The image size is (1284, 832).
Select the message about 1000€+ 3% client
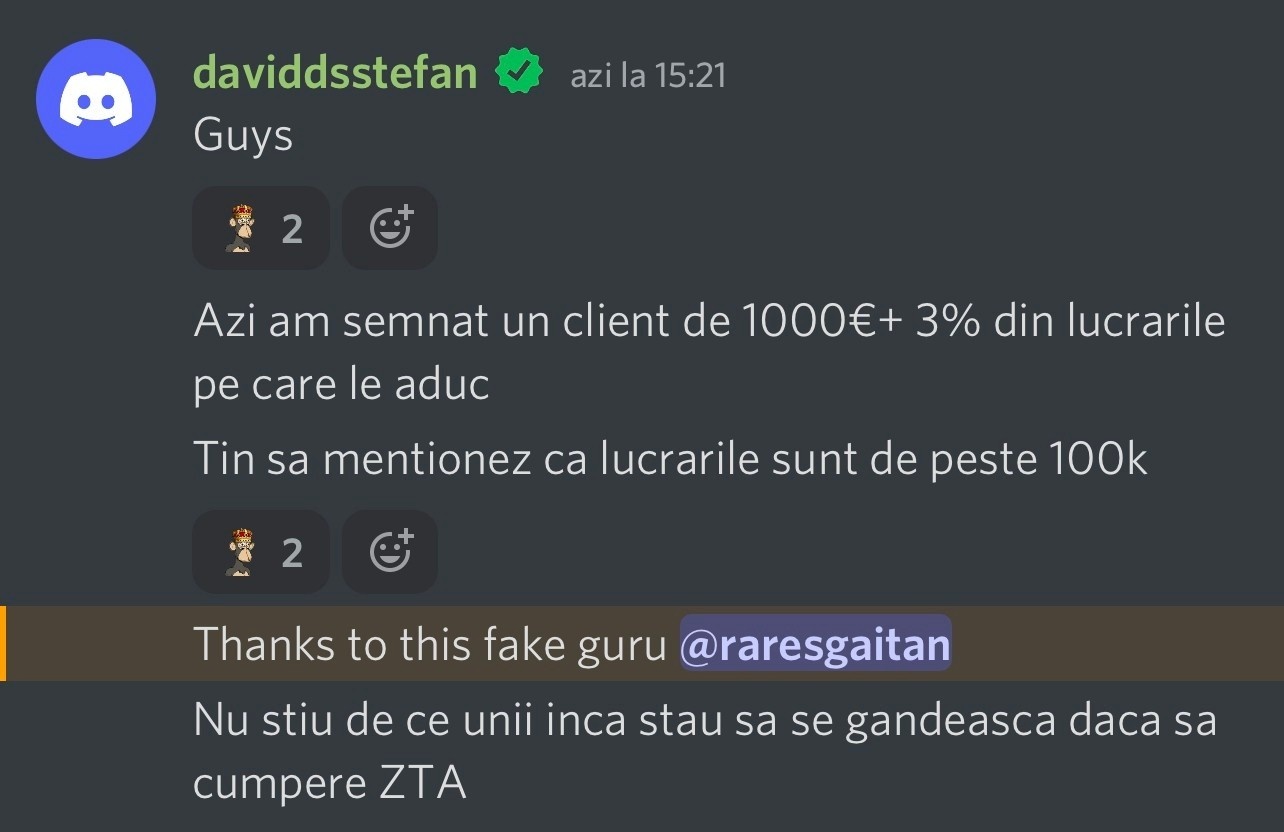pyautogui.click(x=709, y=353)
